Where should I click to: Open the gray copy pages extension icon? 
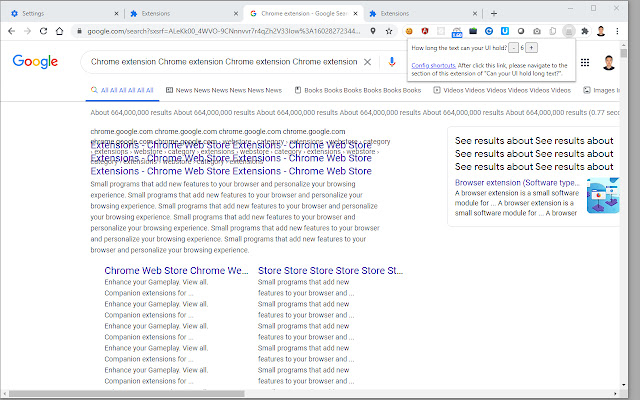pos(553,31)
